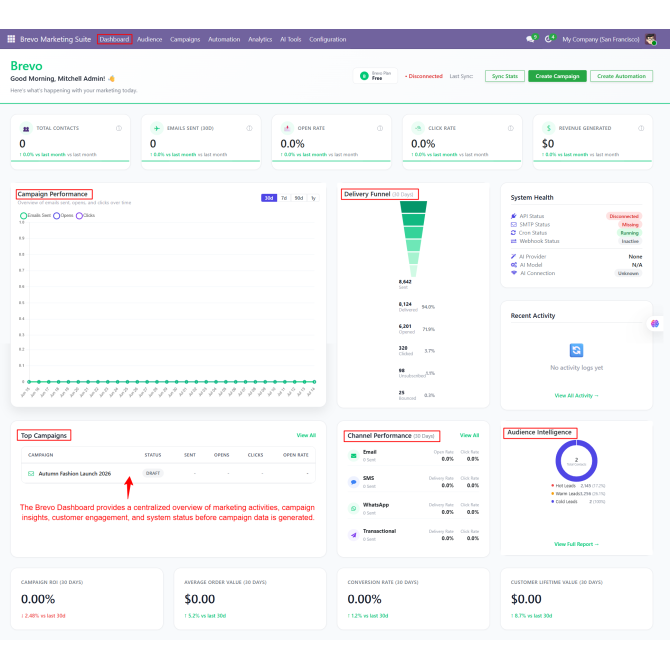
Task: Open the AI Tools menu
Action: (291, 39)
